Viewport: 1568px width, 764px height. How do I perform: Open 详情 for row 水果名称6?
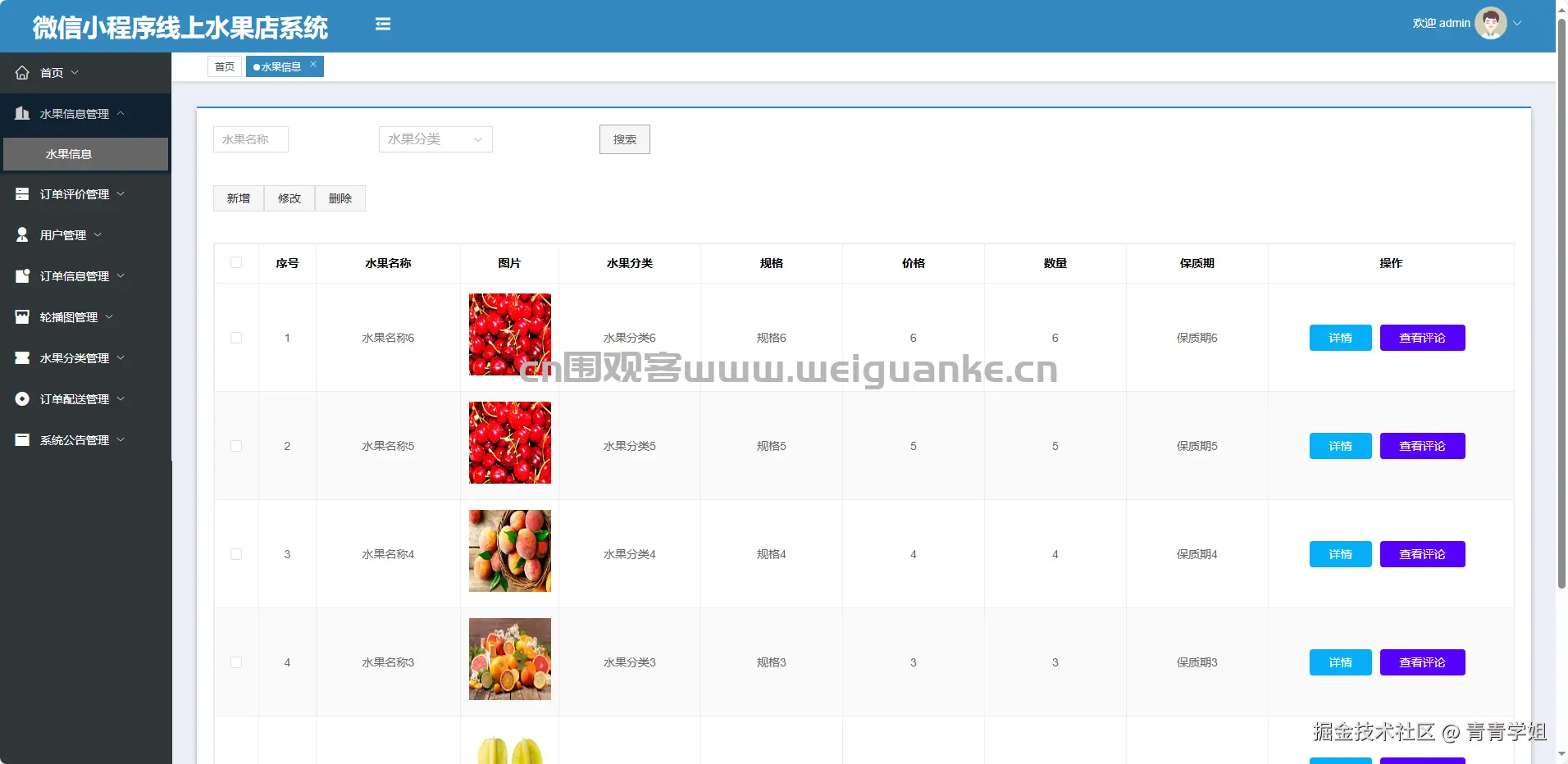[1341, 338]
